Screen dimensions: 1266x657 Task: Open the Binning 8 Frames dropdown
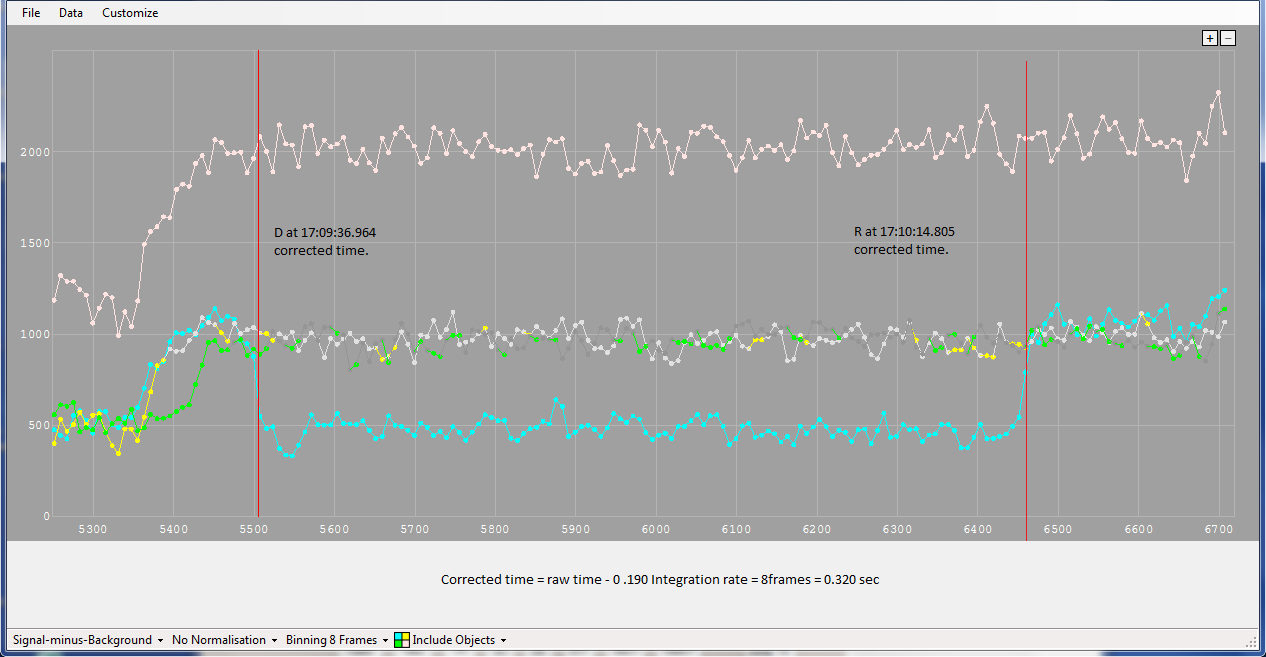click(x=337, y=640)
